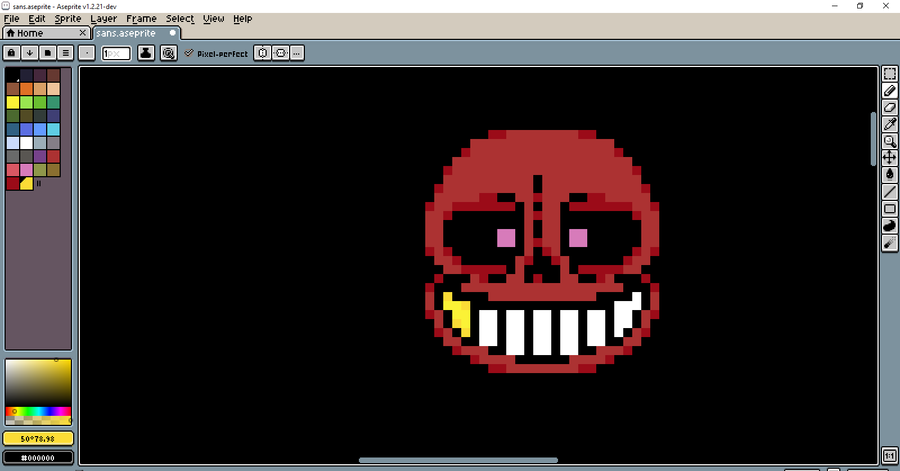This screenshot has width=900, height=471.
Task: Select the Paint Bucket tool
Action: coord(889,174)
